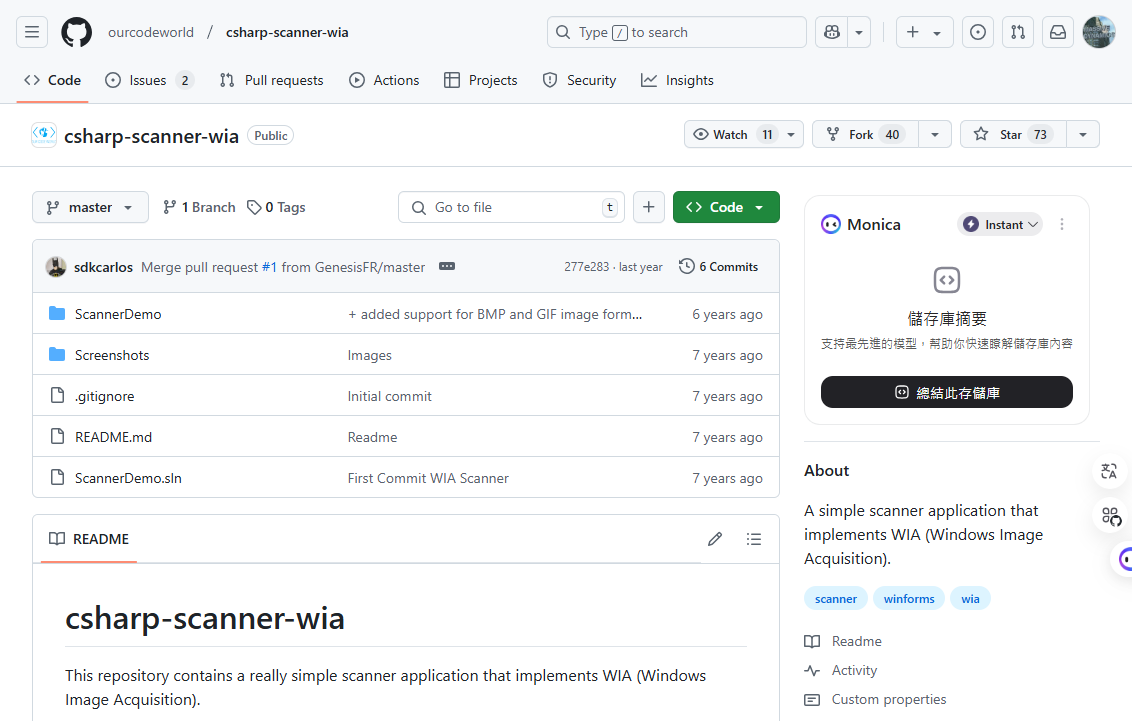Viewport: 1132px width, 721px height.
Task: Open Monica panel more options
Action: coord(1061,224)
